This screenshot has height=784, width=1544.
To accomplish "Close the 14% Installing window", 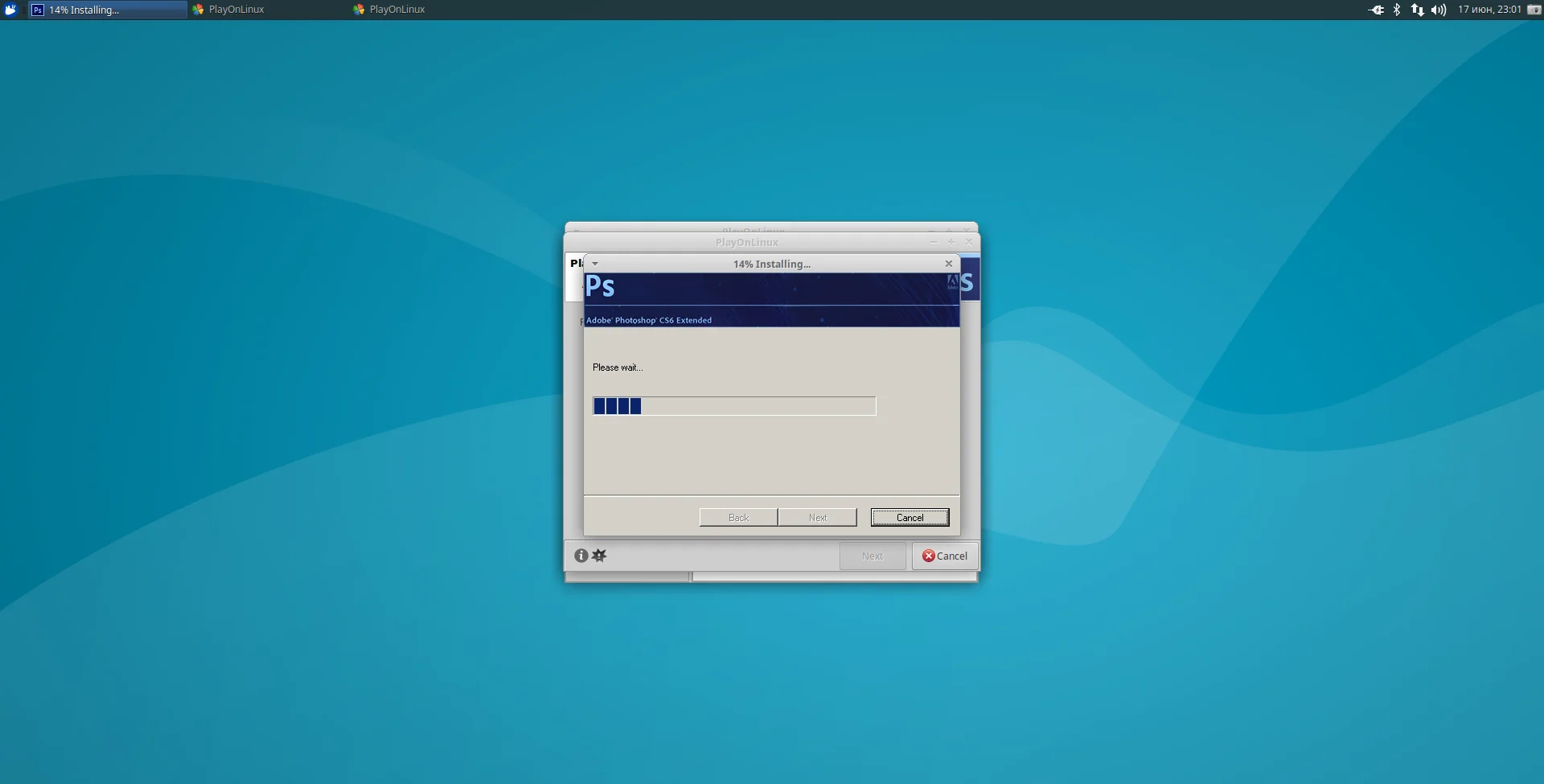I will tap(949, 264).
